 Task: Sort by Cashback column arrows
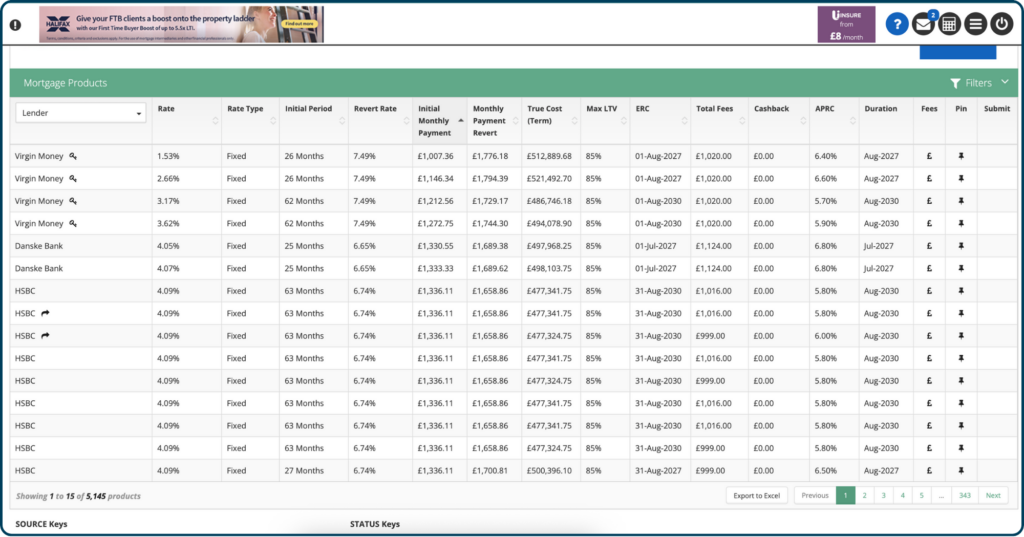(x=803, y=121)
